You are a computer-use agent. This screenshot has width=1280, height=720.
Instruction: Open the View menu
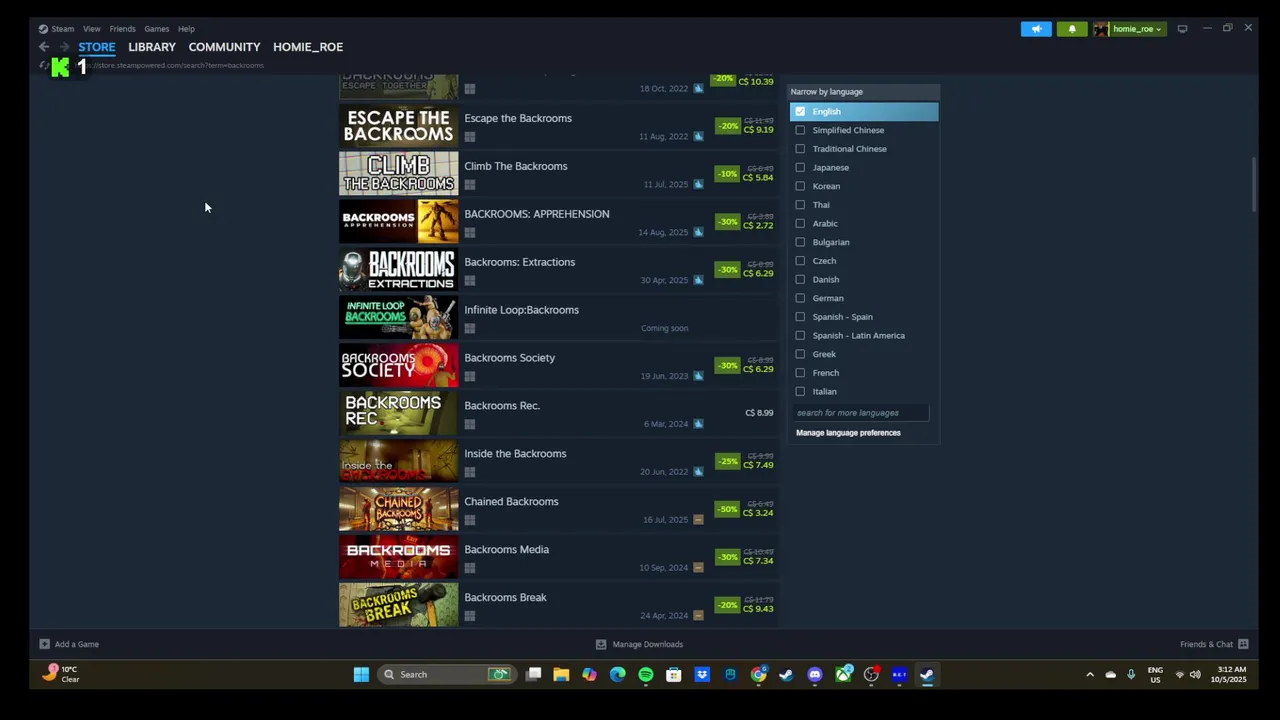91,29
